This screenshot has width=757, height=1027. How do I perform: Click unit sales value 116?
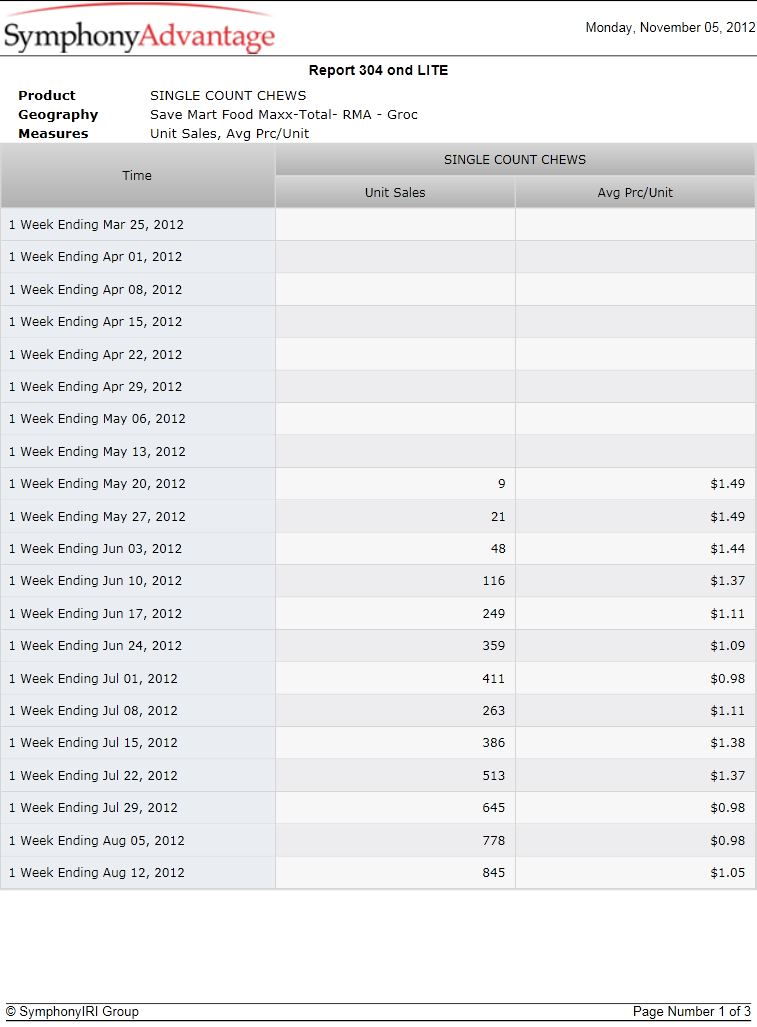494,581
